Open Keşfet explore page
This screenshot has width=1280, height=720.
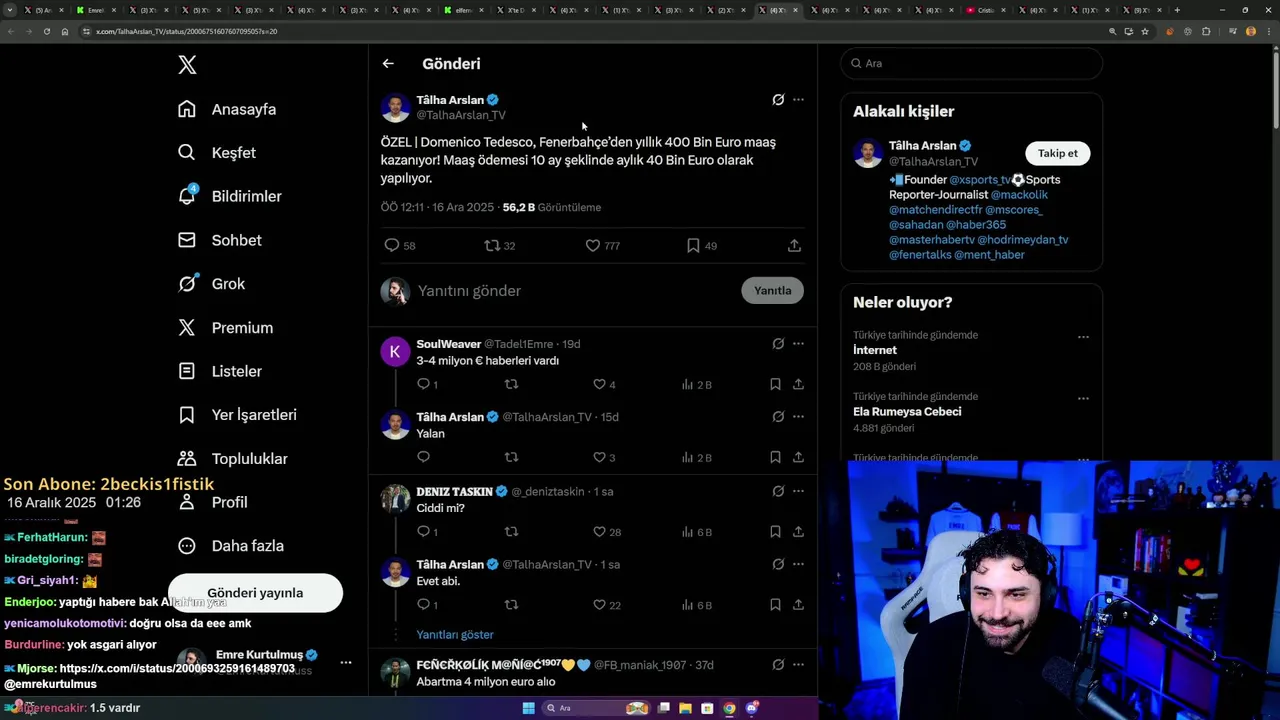coord(217,153)
